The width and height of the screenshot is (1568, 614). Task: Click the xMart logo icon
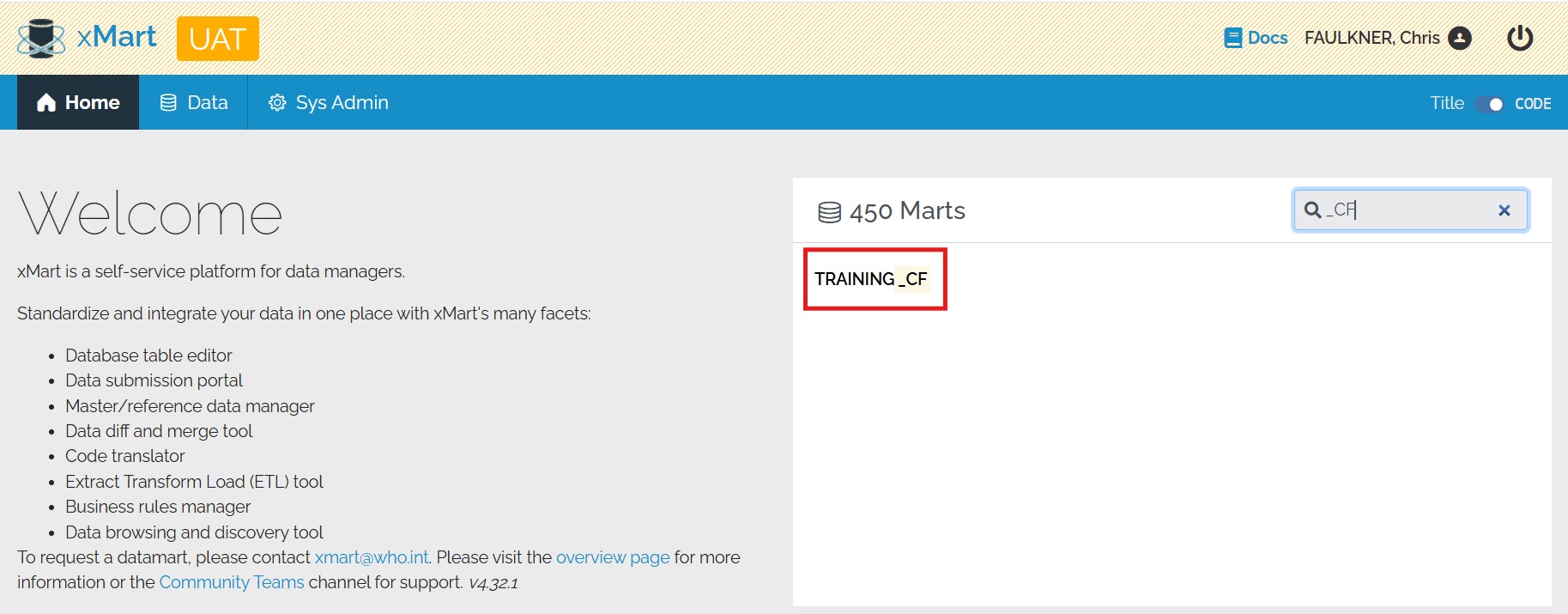40,38
